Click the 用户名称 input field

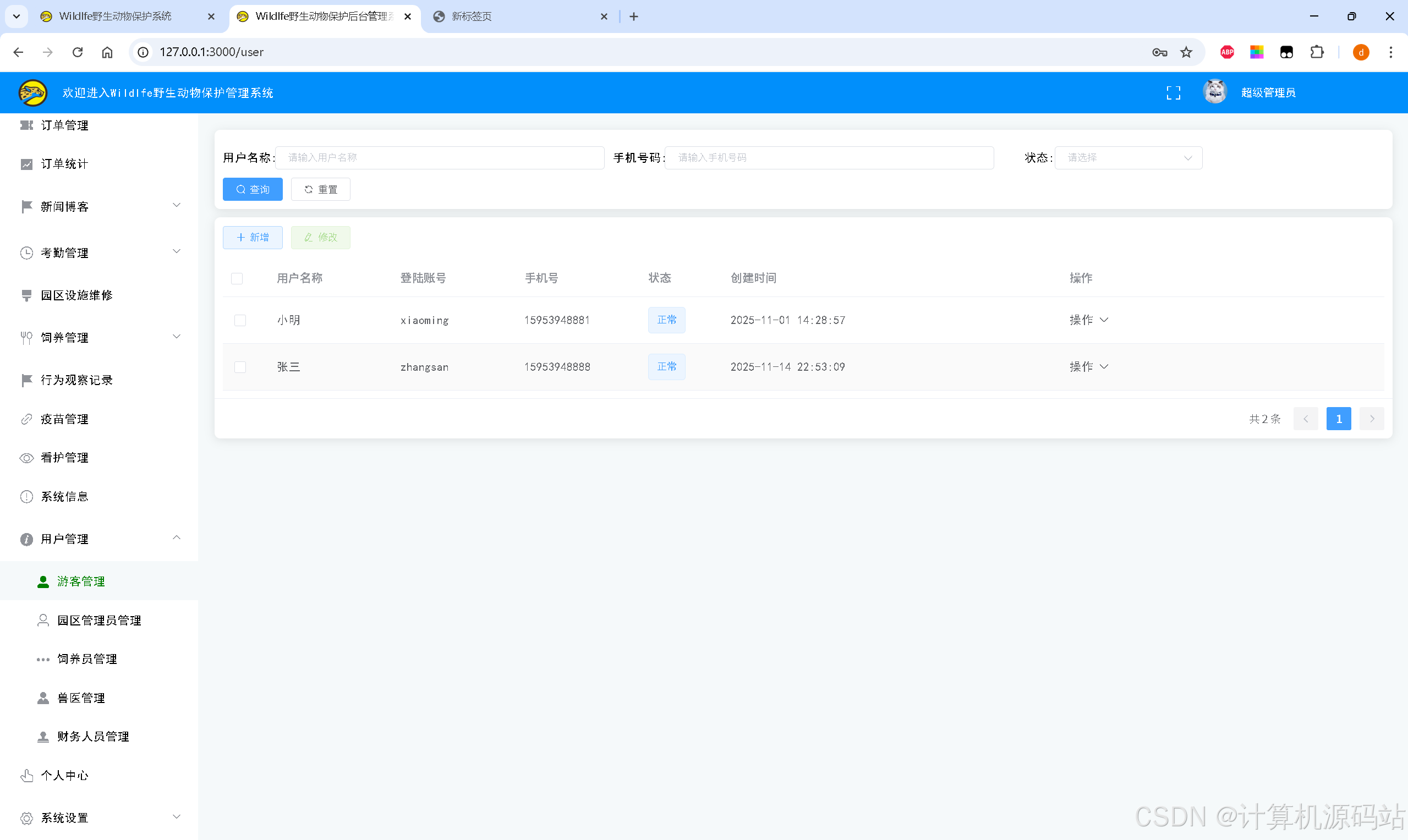(440, 158)
